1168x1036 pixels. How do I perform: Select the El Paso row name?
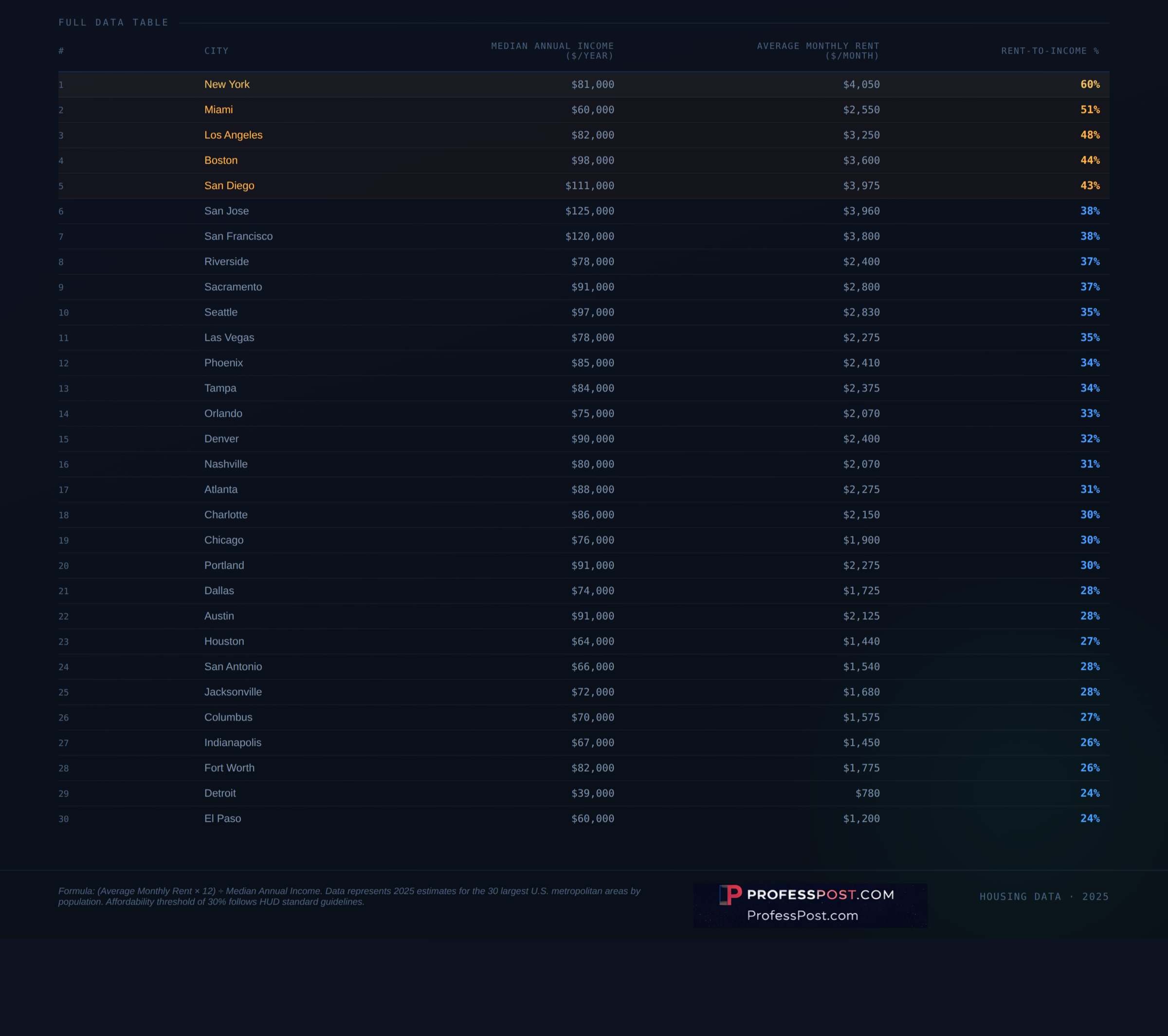click(222, 818)
